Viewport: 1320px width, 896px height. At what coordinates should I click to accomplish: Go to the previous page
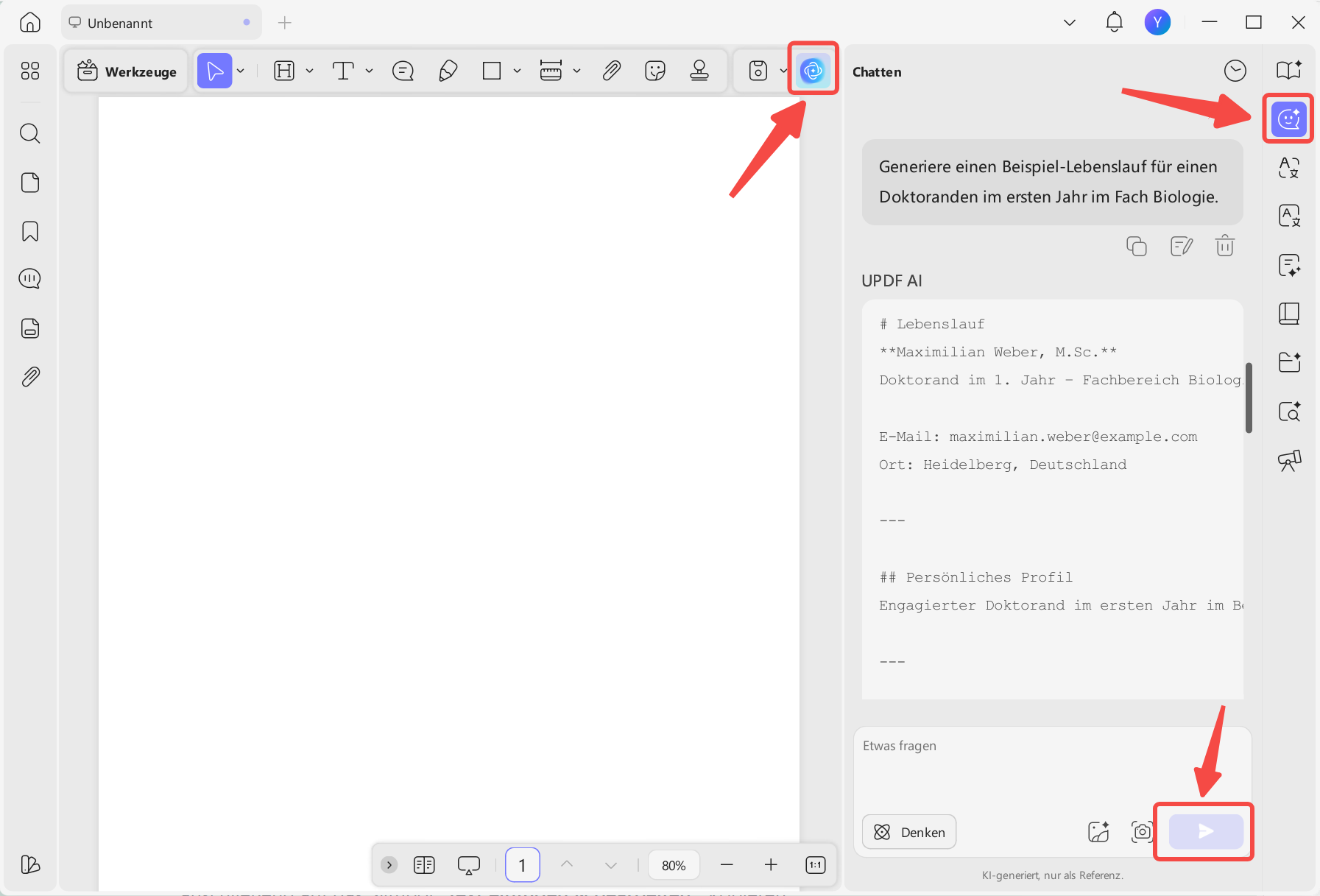tap(567, 865)
